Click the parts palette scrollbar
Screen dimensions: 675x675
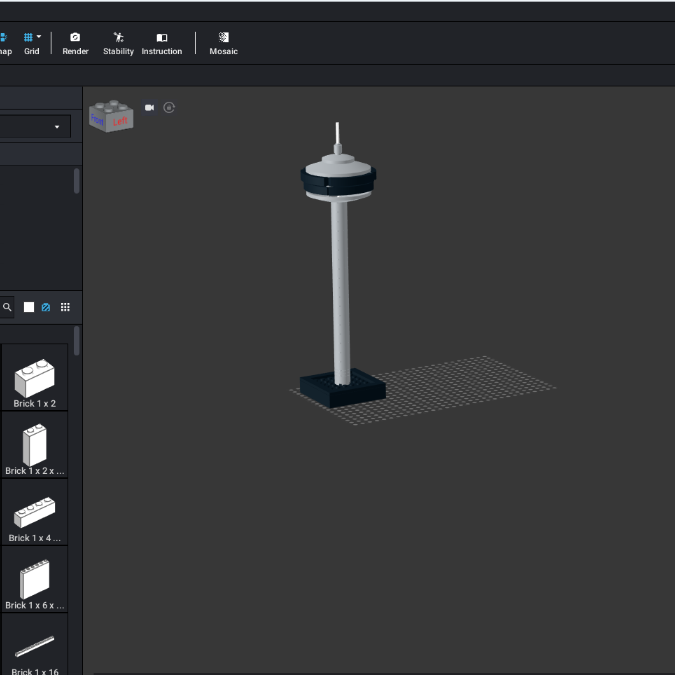click(77, 341)
